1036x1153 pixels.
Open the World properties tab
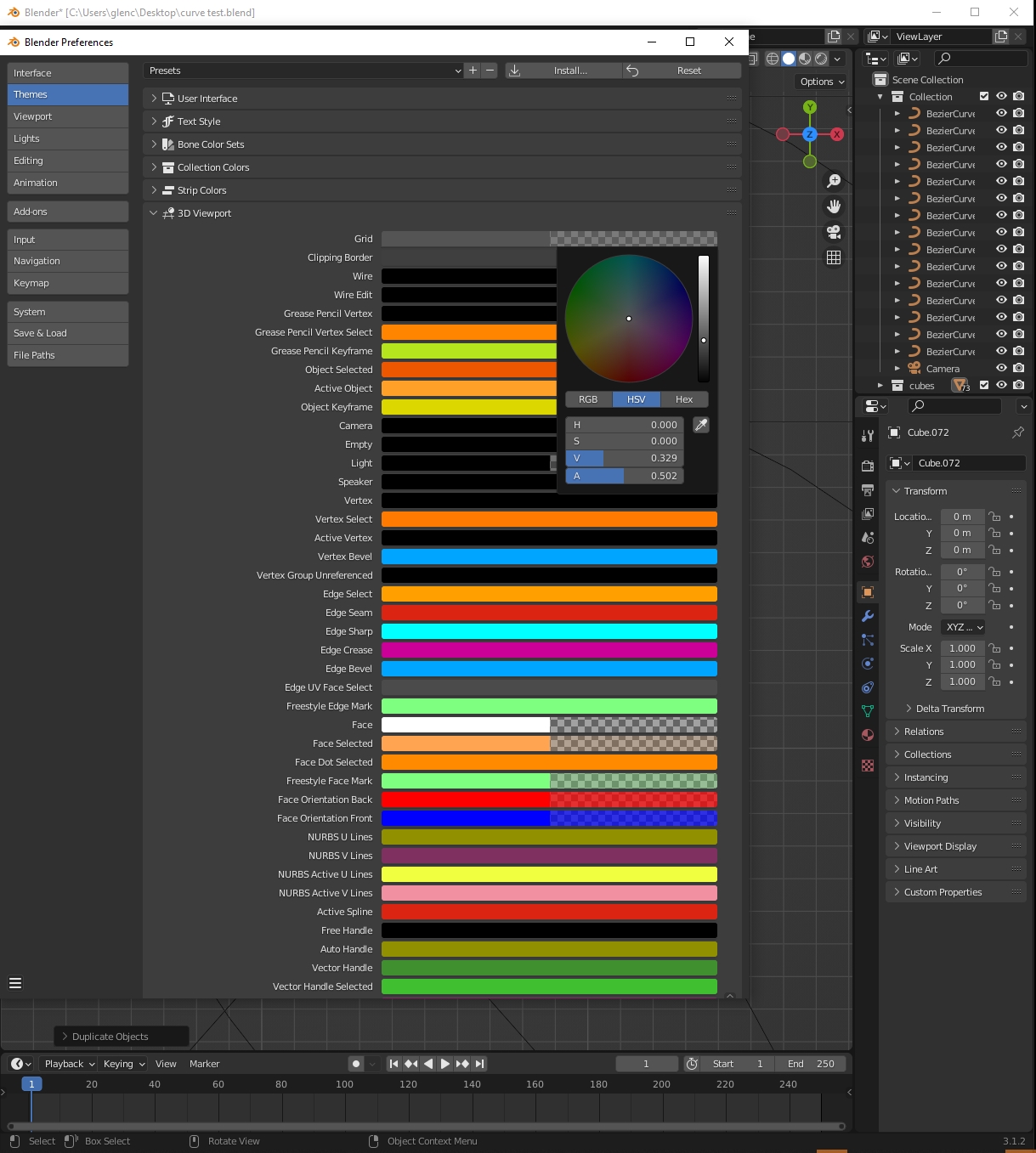[x=868, y=562]
